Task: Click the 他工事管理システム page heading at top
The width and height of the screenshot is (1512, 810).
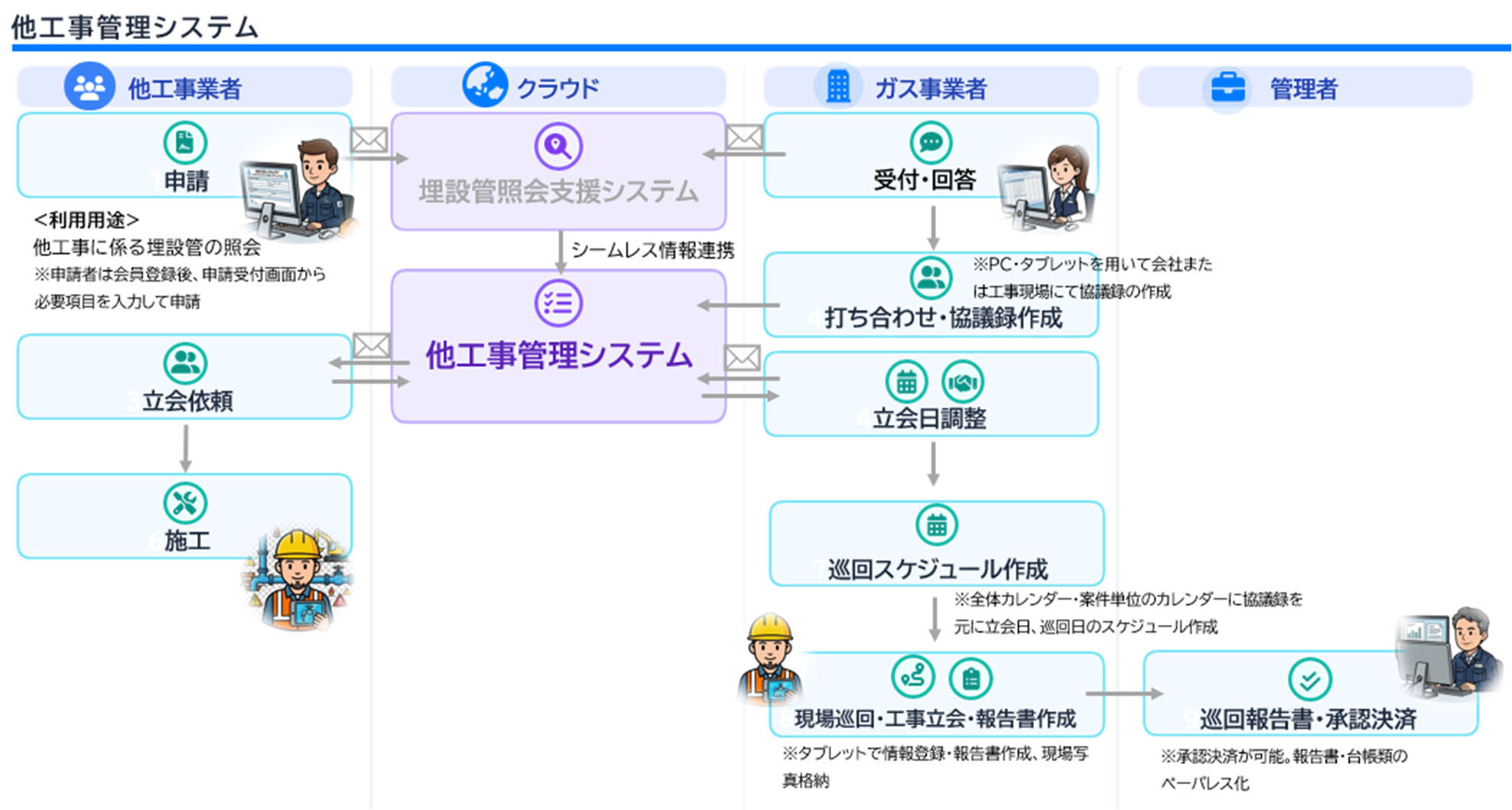Action: point(135,27)
